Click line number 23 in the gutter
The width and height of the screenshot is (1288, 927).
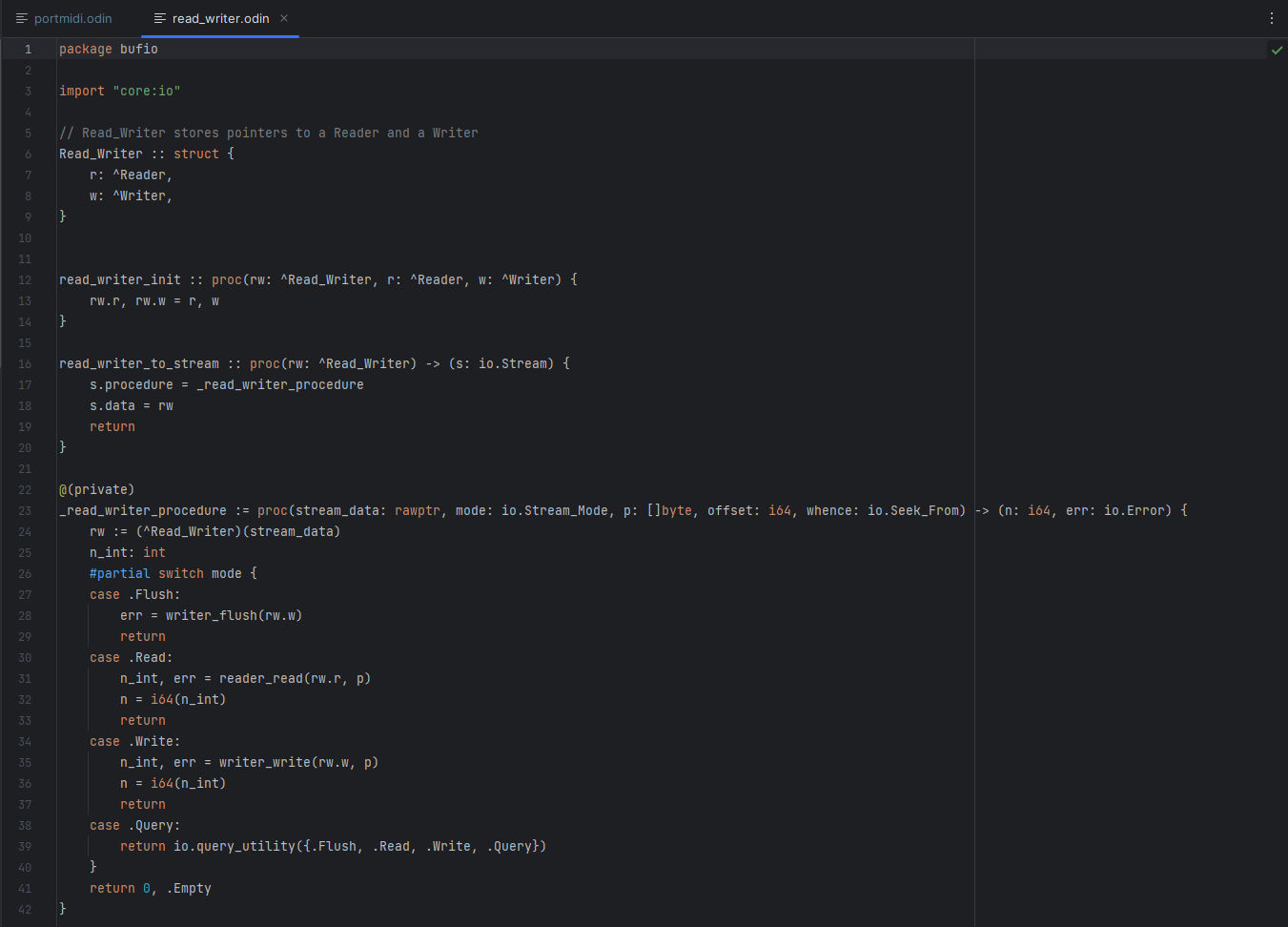(25, 511)
